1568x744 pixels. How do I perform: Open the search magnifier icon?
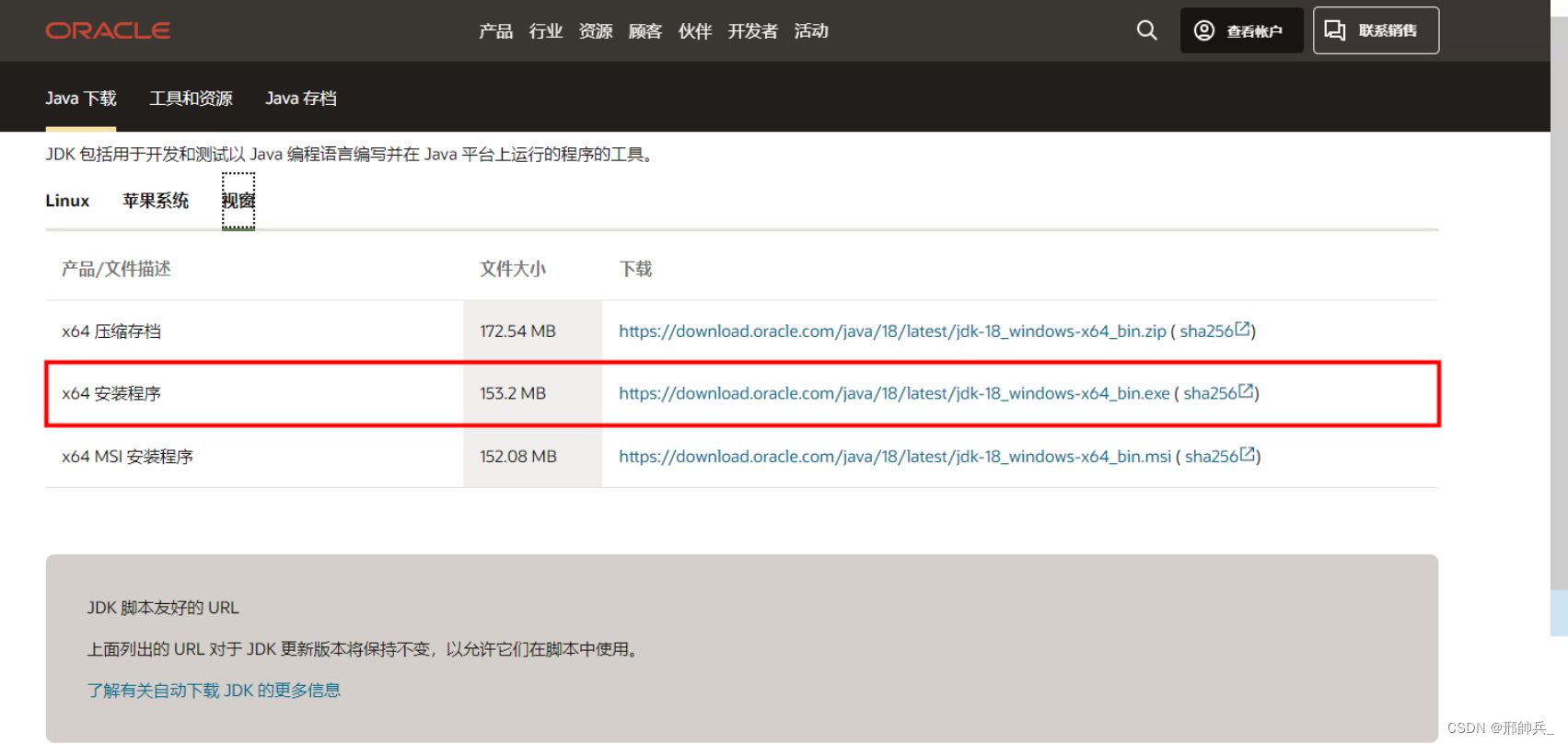1146,30
